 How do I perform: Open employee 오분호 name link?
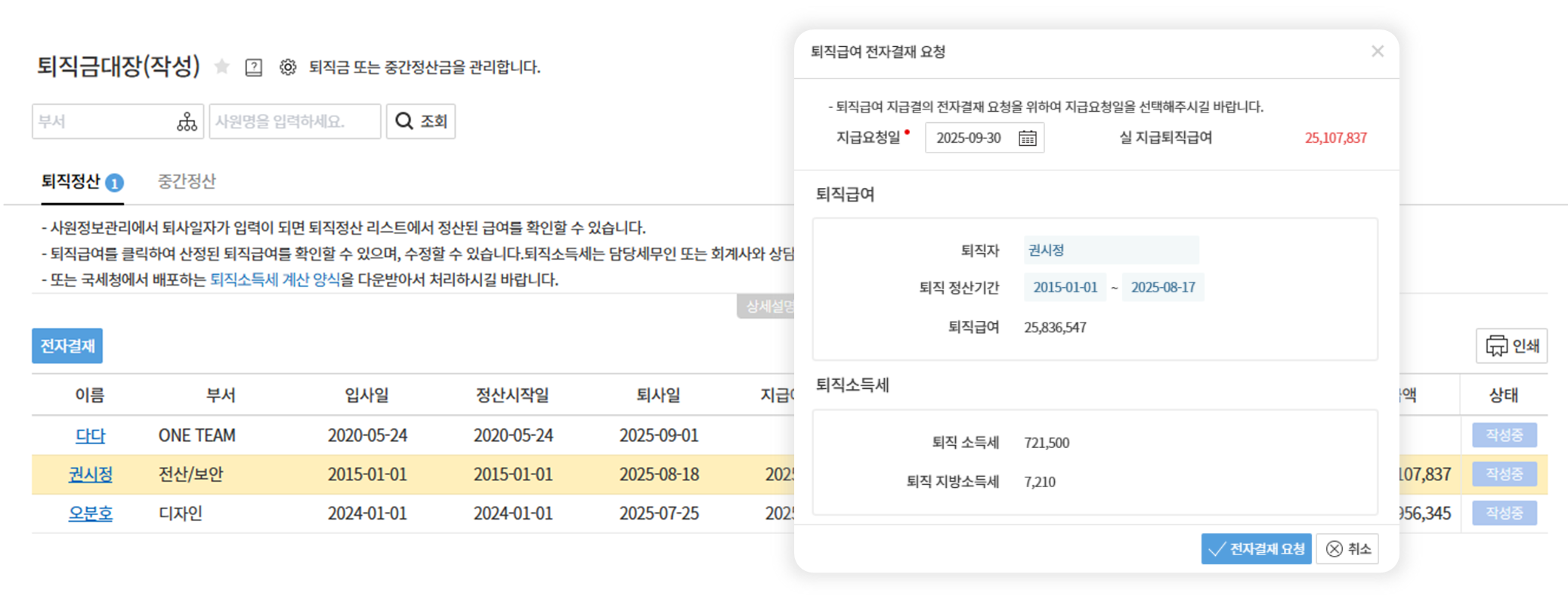90,514
